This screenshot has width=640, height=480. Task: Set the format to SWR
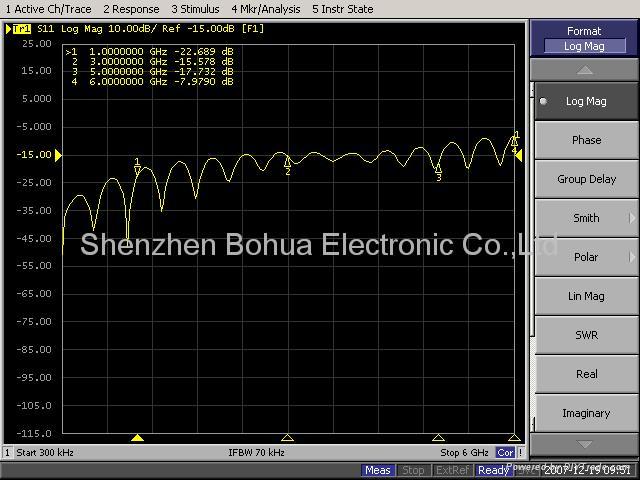pyautogui.click(x=585, y=335)
